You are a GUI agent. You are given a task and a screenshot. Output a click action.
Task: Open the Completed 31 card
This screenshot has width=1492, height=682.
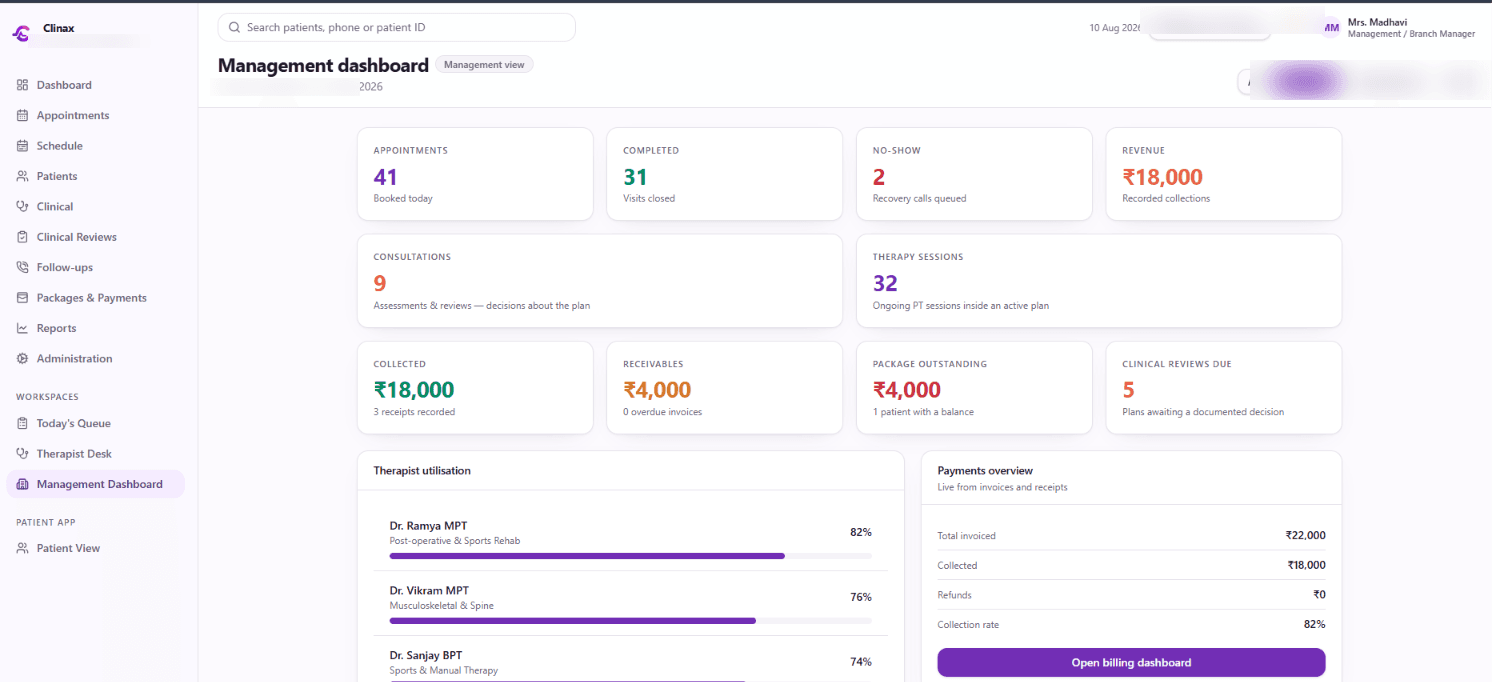[724, 174]
